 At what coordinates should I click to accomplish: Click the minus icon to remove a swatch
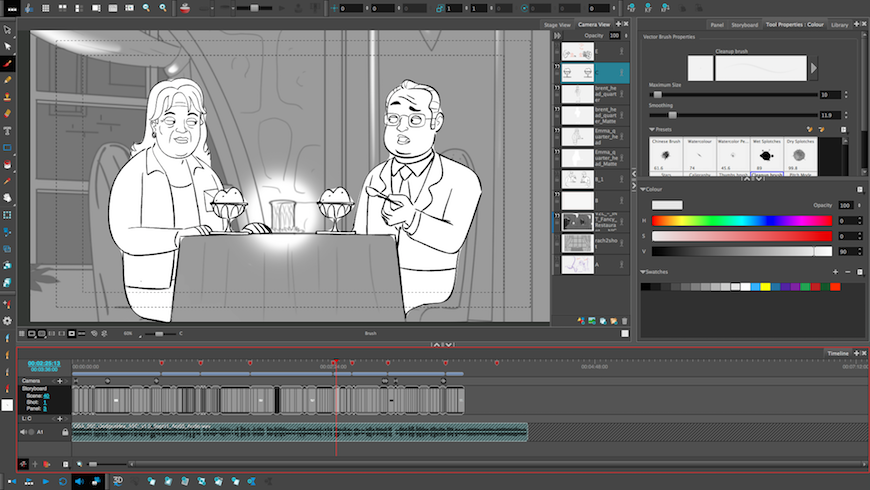848,272
